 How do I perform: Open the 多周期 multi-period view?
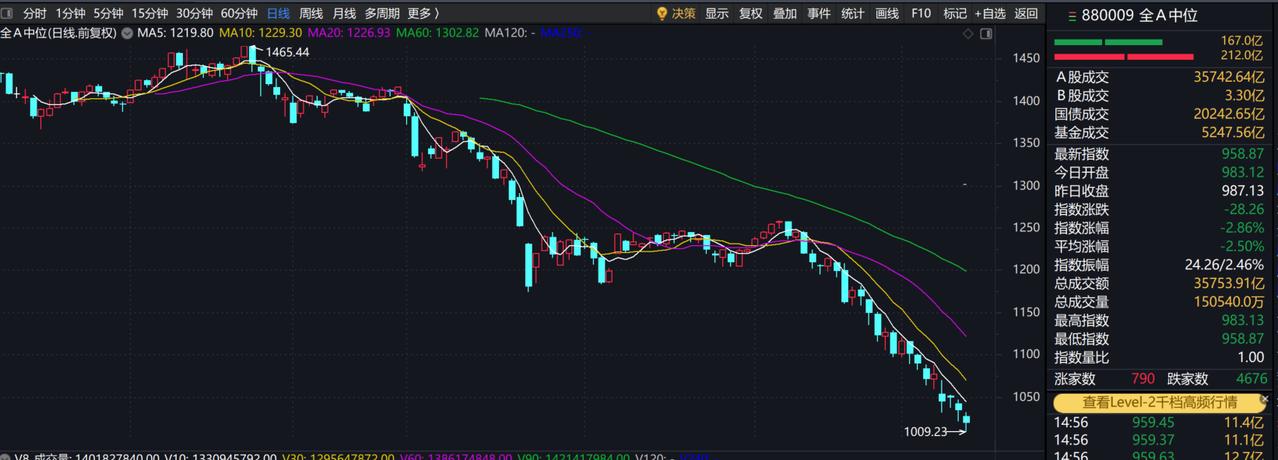click(x=383, y=14)
